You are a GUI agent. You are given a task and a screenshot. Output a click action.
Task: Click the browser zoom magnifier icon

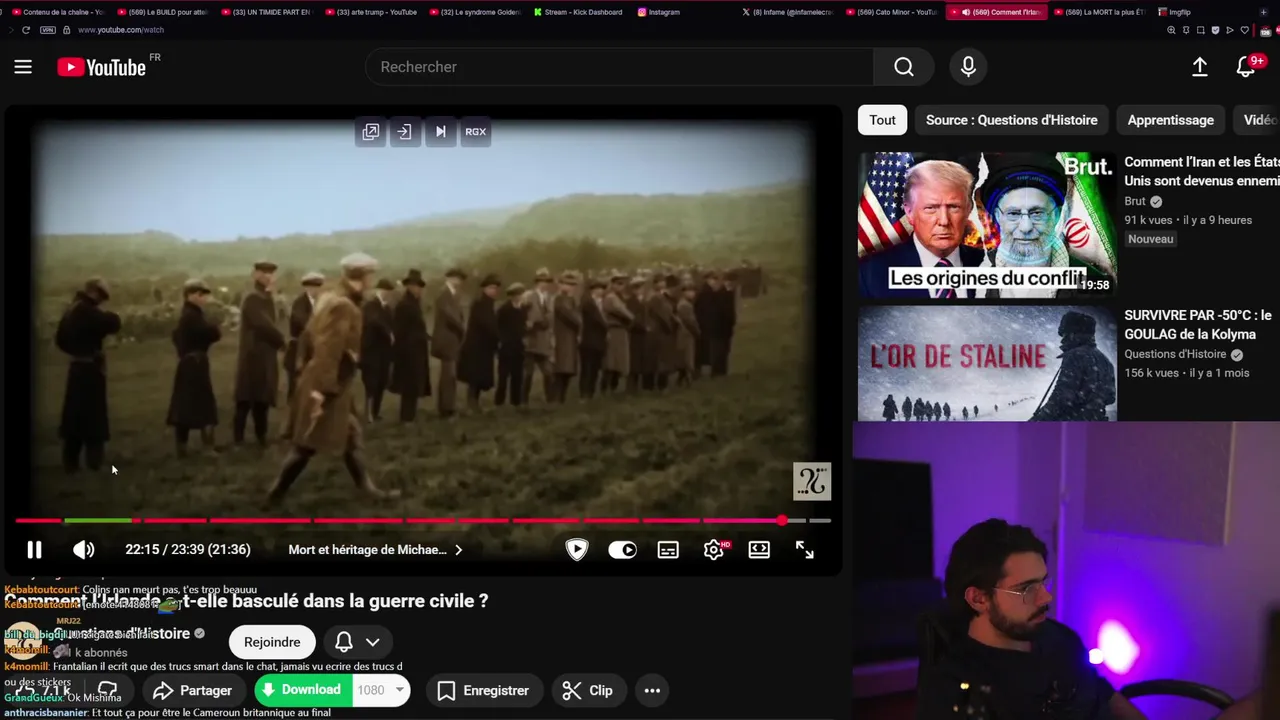tap(1171, 30)
